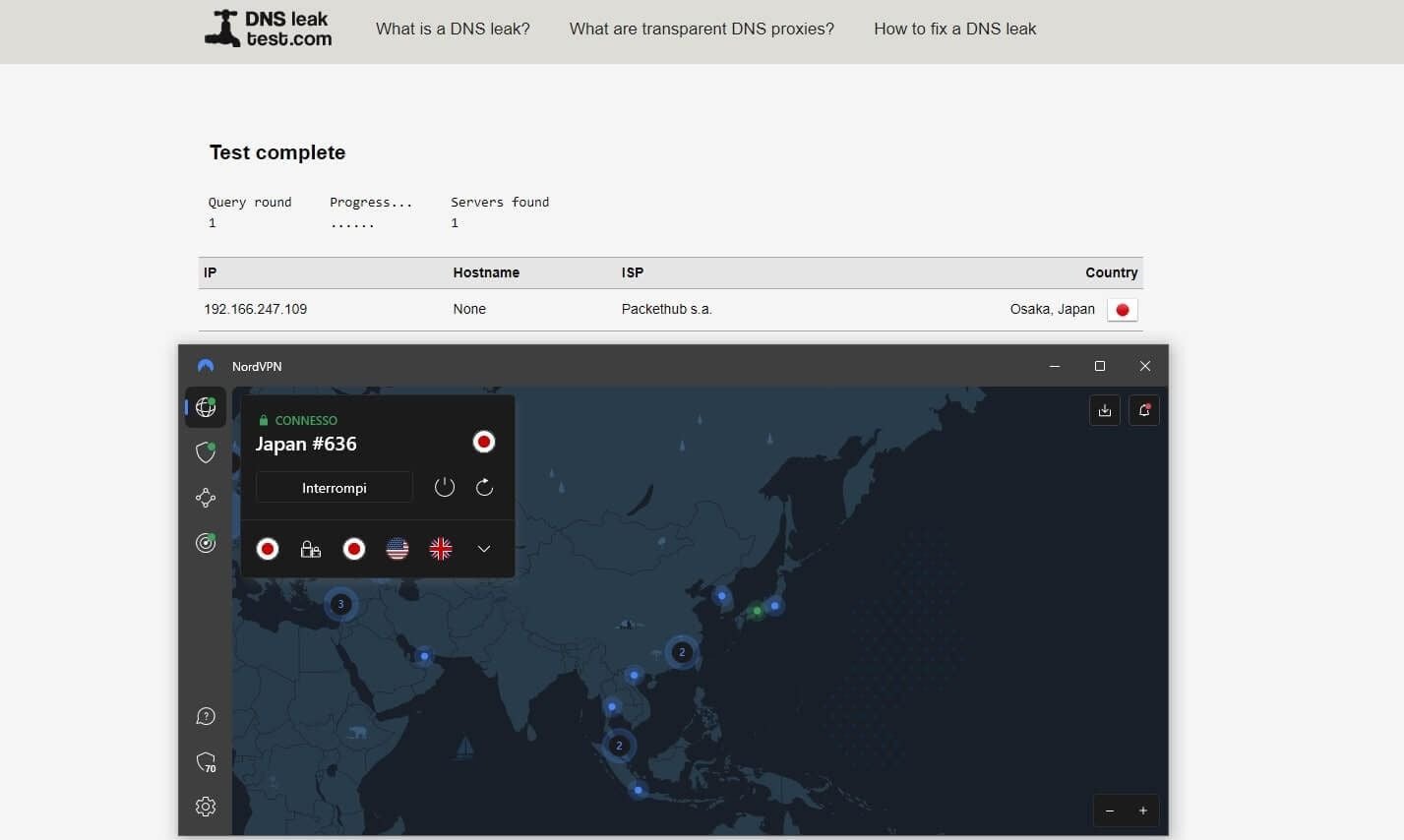The width and height of the screenshot is (1404, 840).
Task: Click the Hong Kong area server dot
Action: point(635,675)
